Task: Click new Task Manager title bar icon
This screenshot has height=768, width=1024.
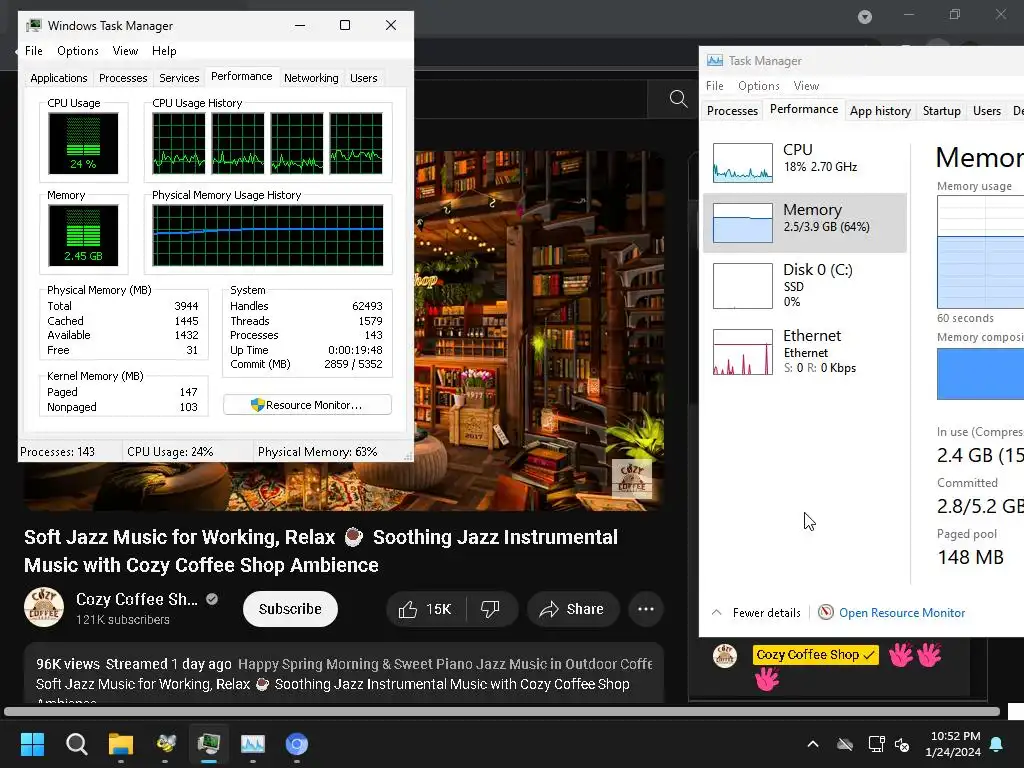Action: pos(715,61)
